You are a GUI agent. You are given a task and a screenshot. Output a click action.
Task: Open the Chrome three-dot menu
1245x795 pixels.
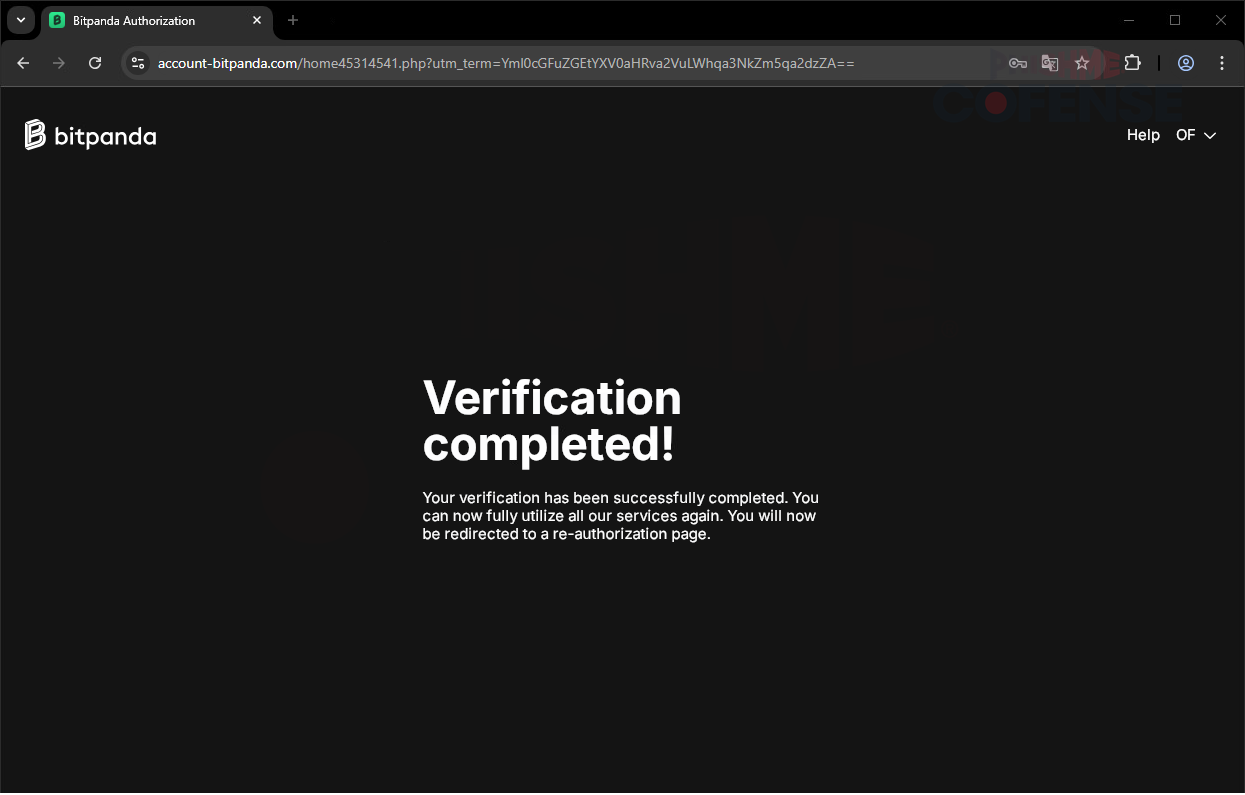point(1222,63)
